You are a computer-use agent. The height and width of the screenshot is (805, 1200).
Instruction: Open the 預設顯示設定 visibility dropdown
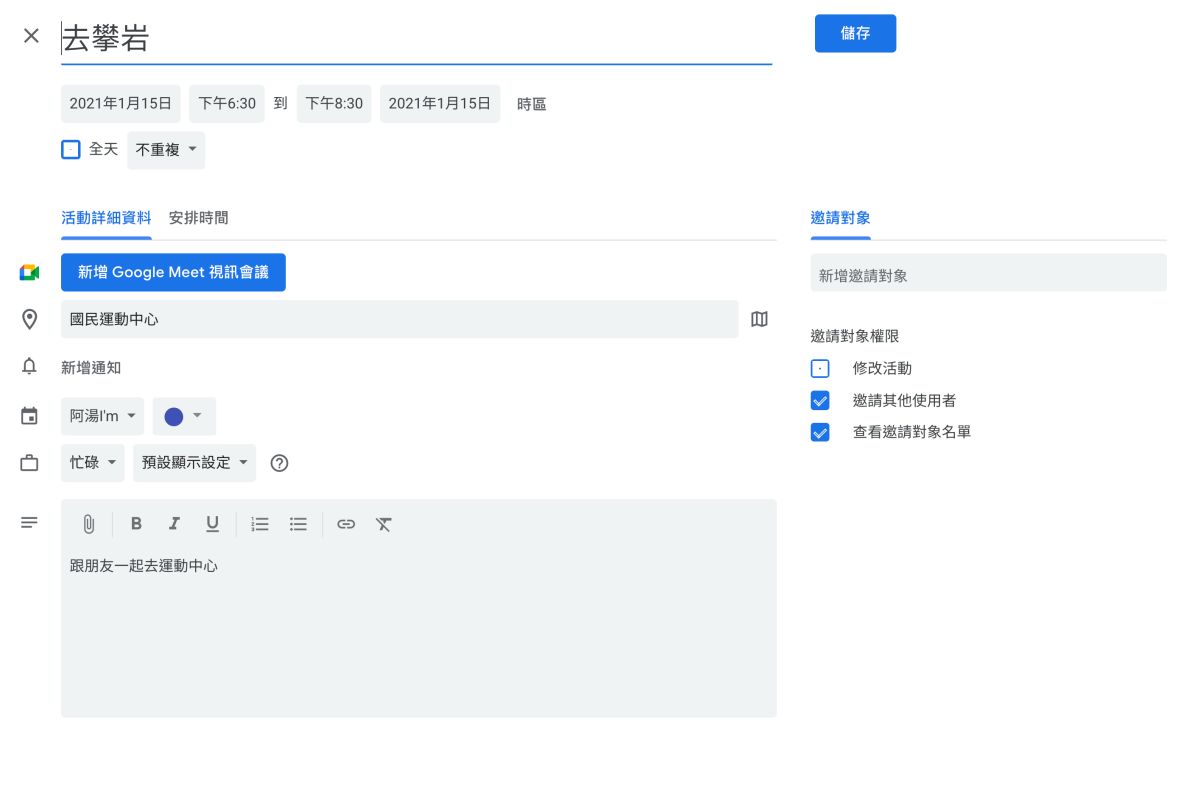click(x=194, y=463)
